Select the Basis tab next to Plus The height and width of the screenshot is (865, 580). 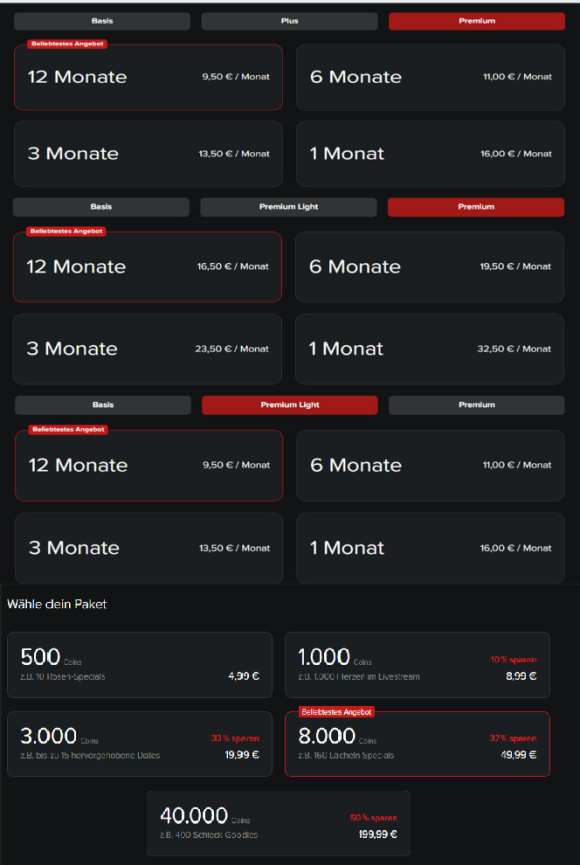click(x=102, y=21)
